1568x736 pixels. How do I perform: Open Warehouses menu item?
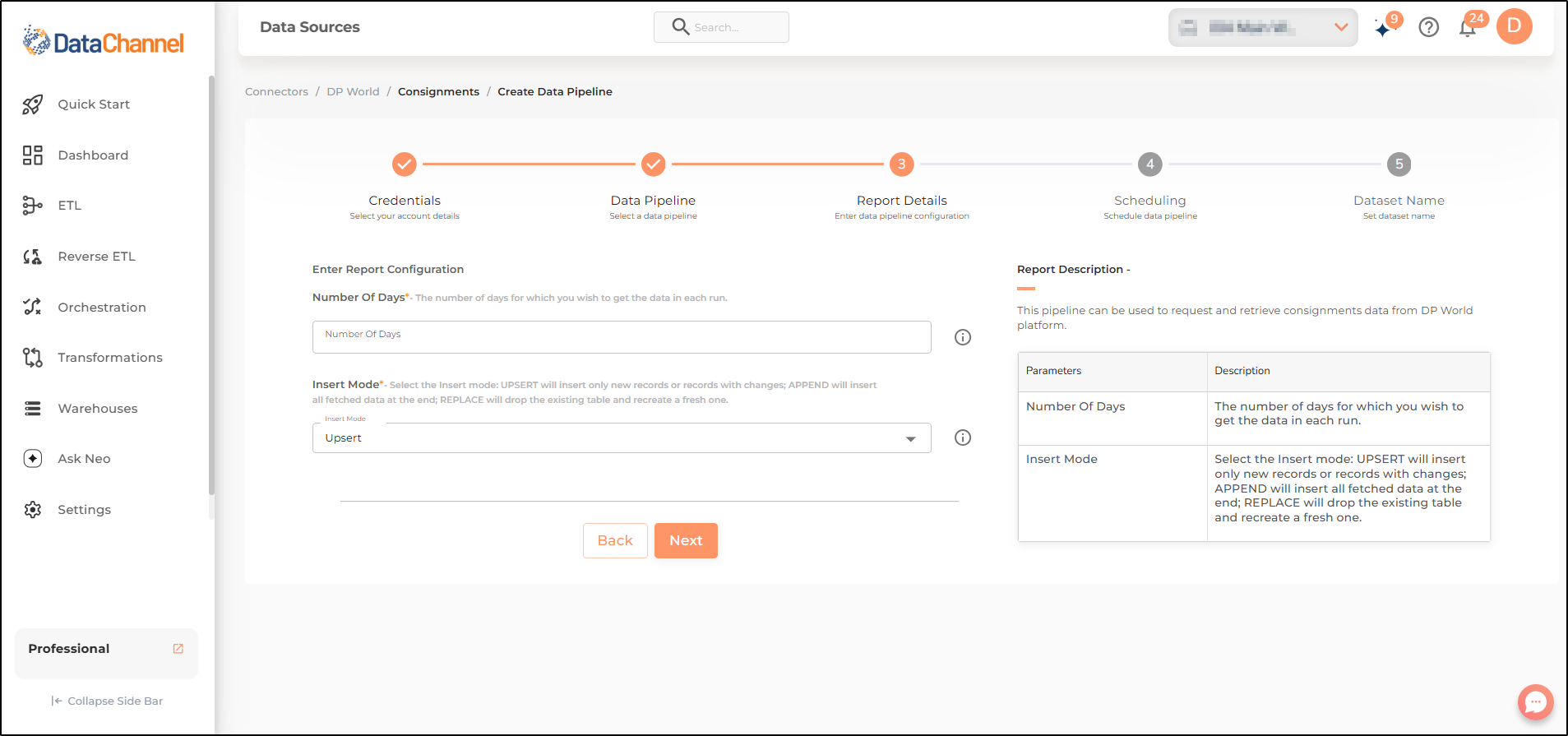click(98, 409)
